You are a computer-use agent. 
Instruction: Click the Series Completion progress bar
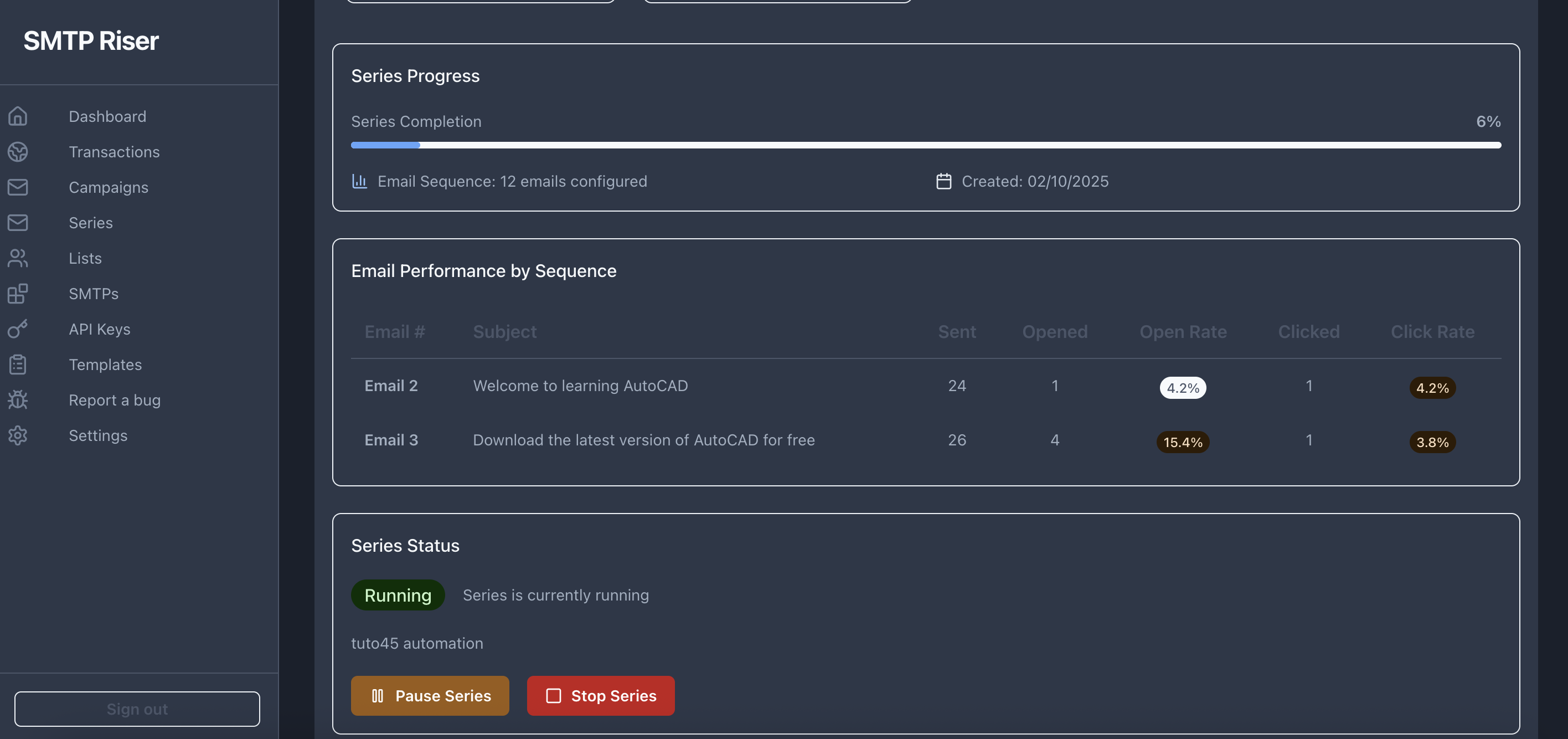[925, 145]
